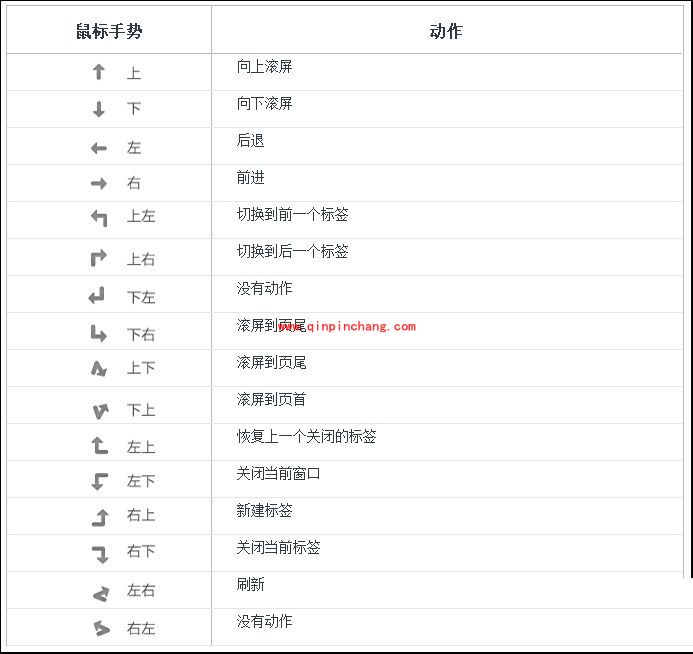Click the 右下 gesture label

tap(141, 551)
